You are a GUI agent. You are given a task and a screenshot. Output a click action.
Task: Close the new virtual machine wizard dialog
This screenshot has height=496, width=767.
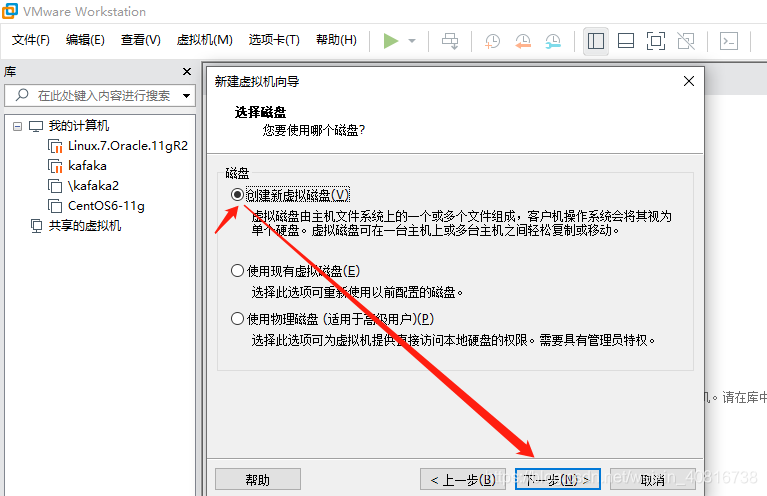(689, 81)
